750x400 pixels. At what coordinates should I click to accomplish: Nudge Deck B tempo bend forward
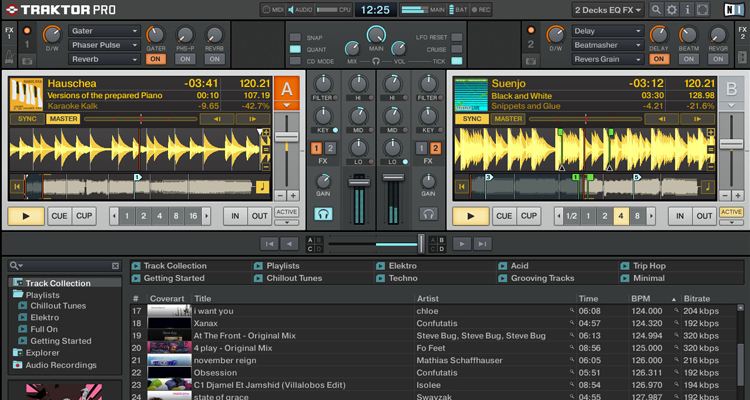697,119
